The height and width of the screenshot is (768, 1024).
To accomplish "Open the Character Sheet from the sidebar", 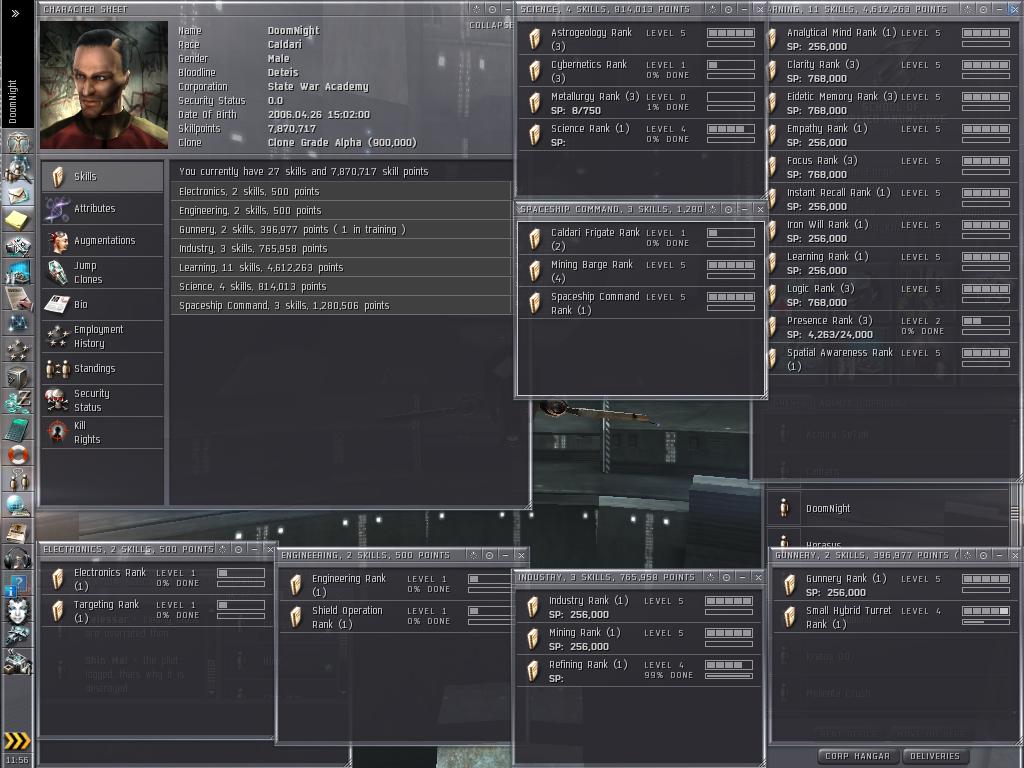I will pyautogui.click(x=17, y=142).
